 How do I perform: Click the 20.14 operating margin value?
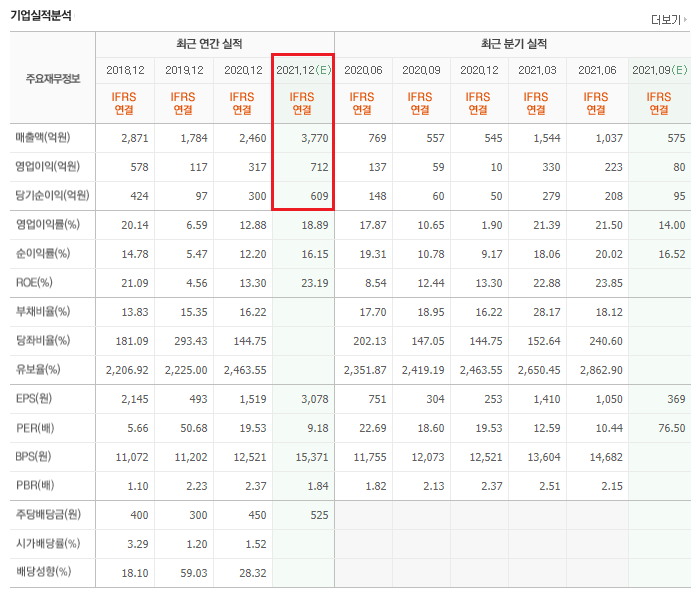click(135, 225)
